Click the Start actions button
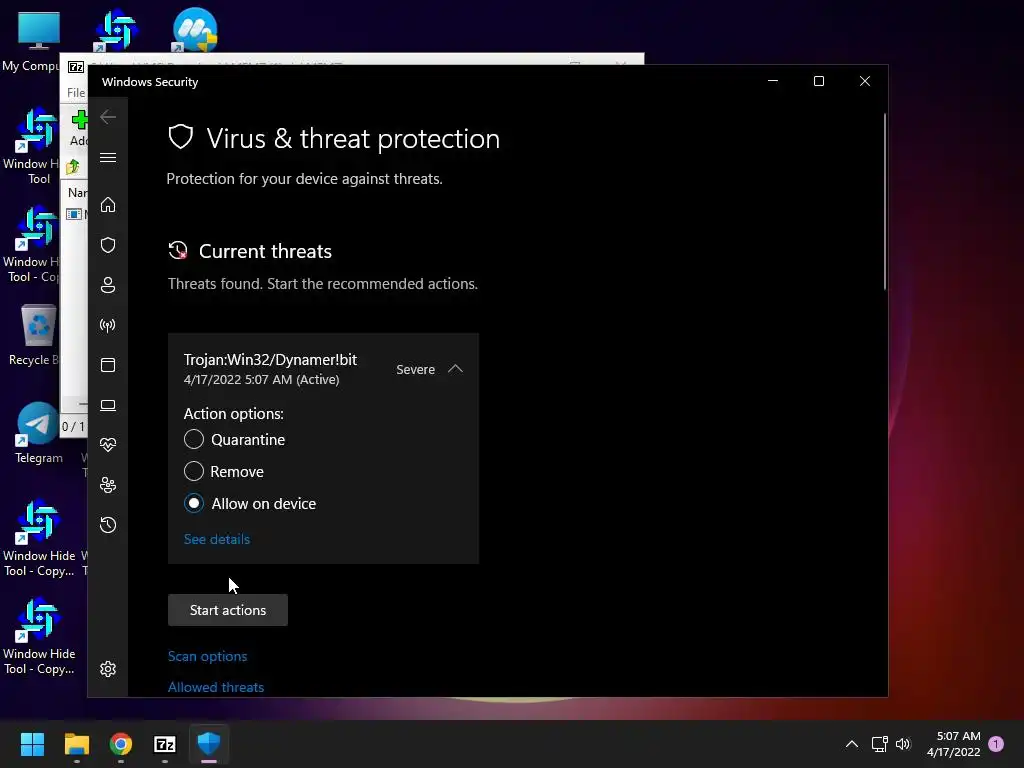This screenshot has width=1024, height=768. coord(227,610)
